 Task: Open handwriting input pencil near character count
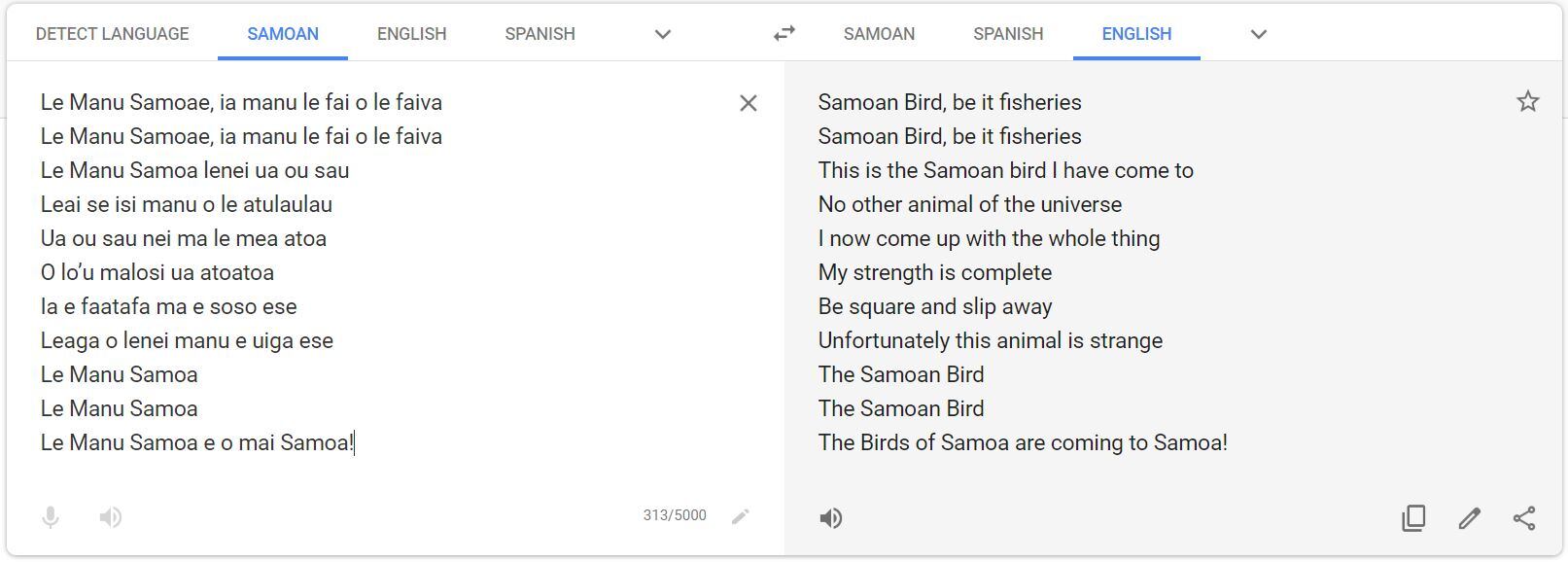(741, 516)
